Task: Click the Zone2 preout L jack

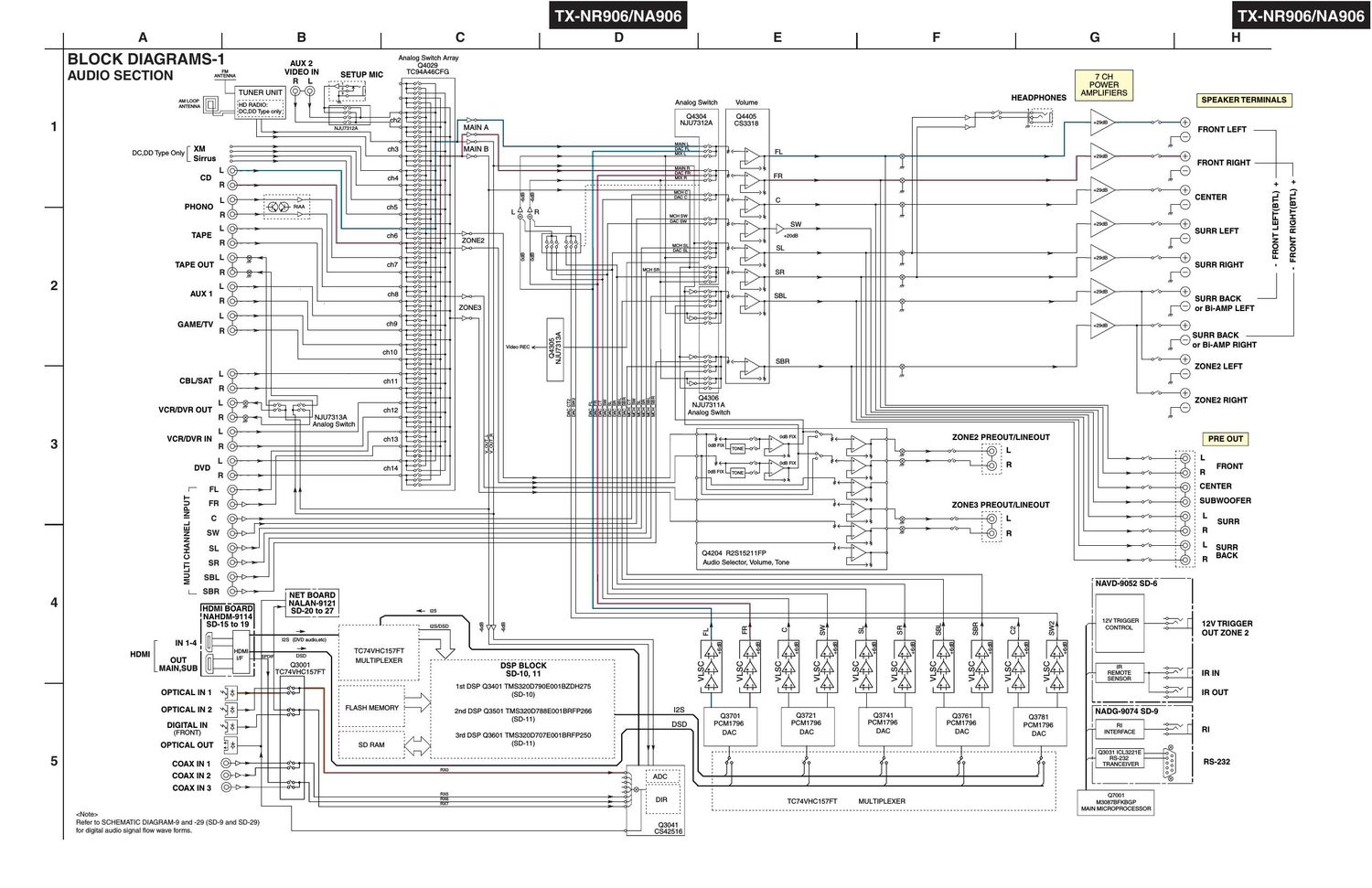Action: coord(991,451)
